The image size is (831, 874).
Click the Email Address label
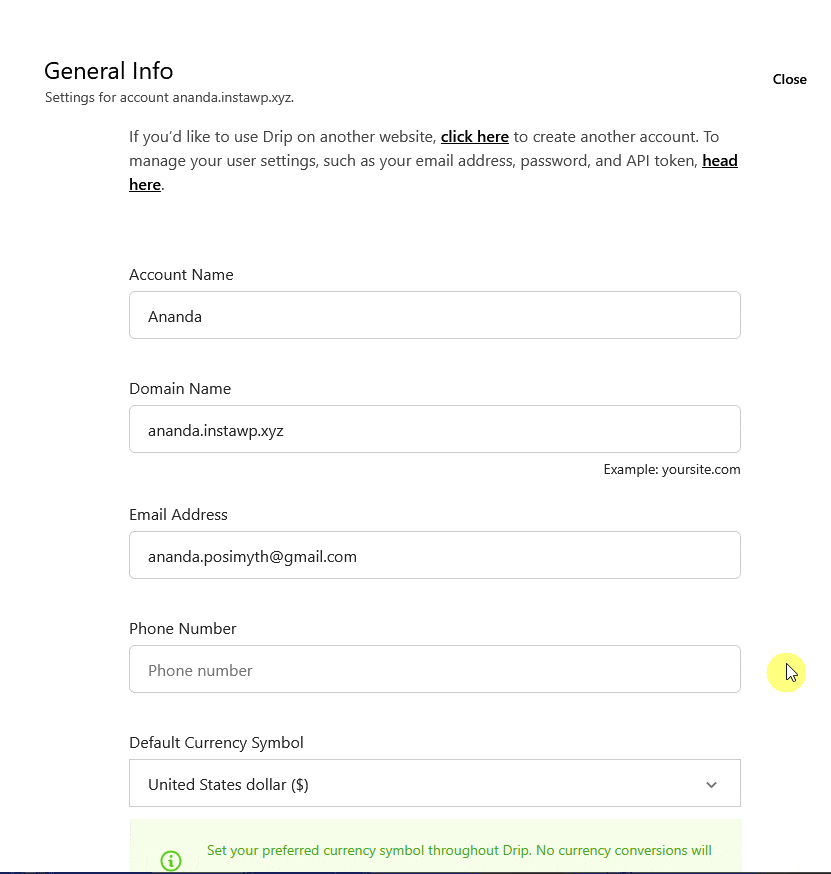click(178, 515)
